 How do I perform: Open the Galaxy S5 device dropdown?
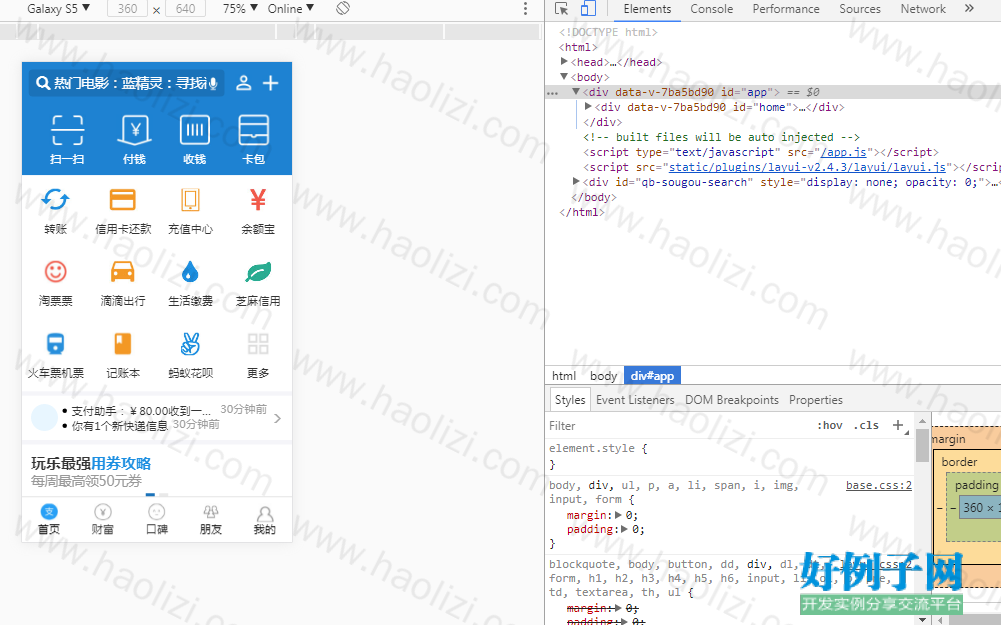click(x=58, y=8)
